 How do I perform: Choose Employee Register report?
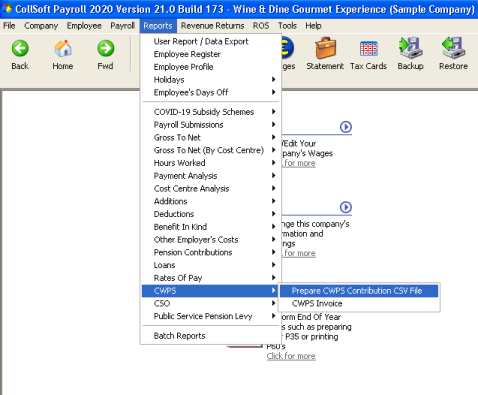[211, 54]
